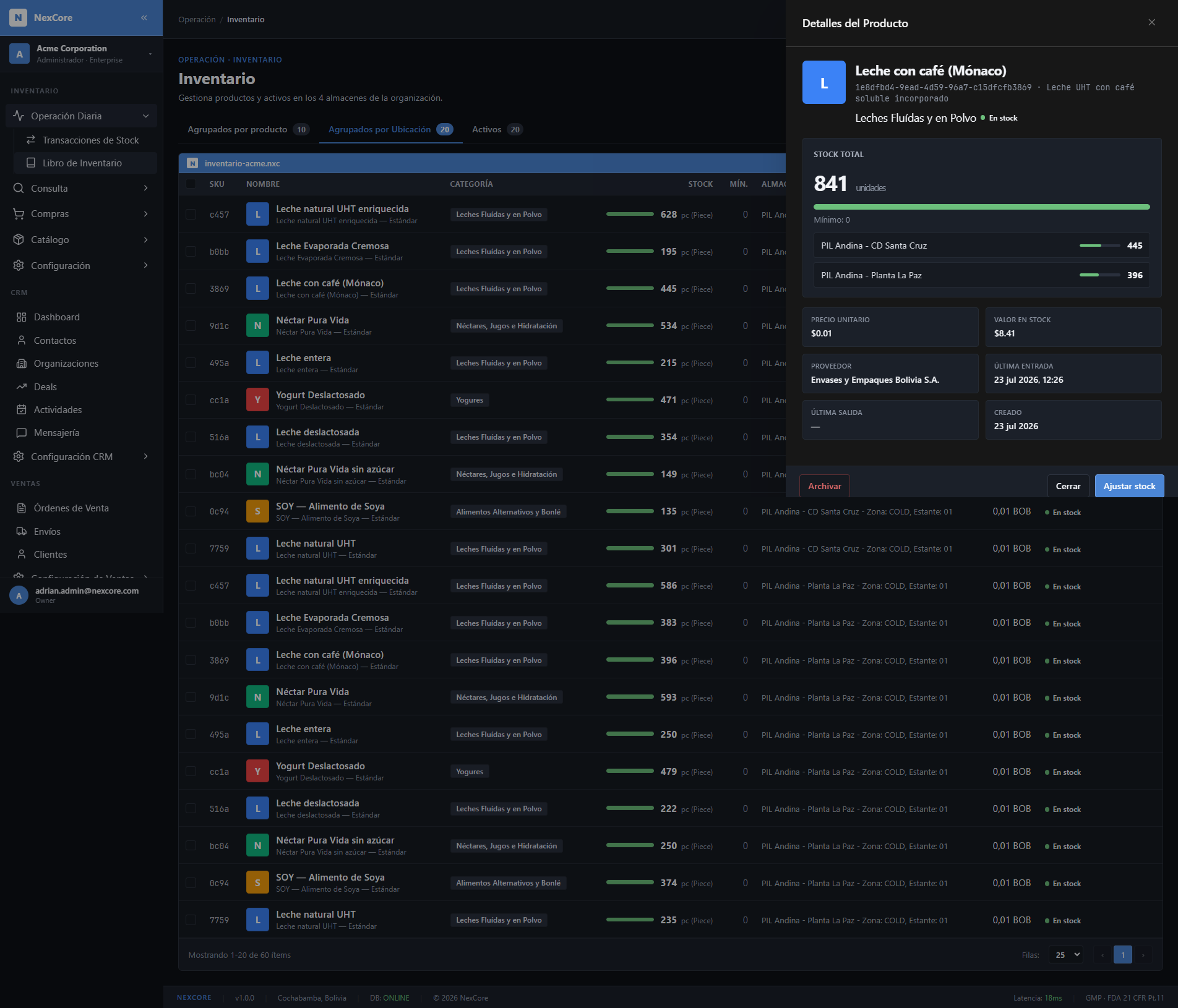Click the Mensajería chat icon
Screen dimensions: 1178x1008
(22, 432)
